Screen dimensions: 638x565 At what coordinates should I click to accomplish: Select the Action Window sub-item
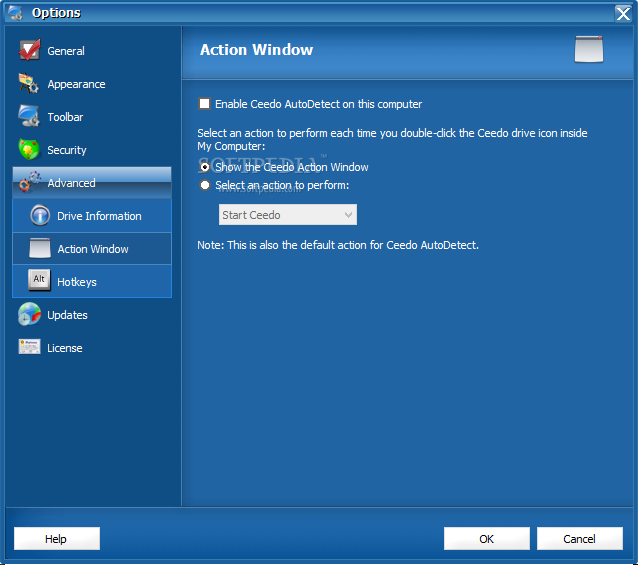[92, 249]
